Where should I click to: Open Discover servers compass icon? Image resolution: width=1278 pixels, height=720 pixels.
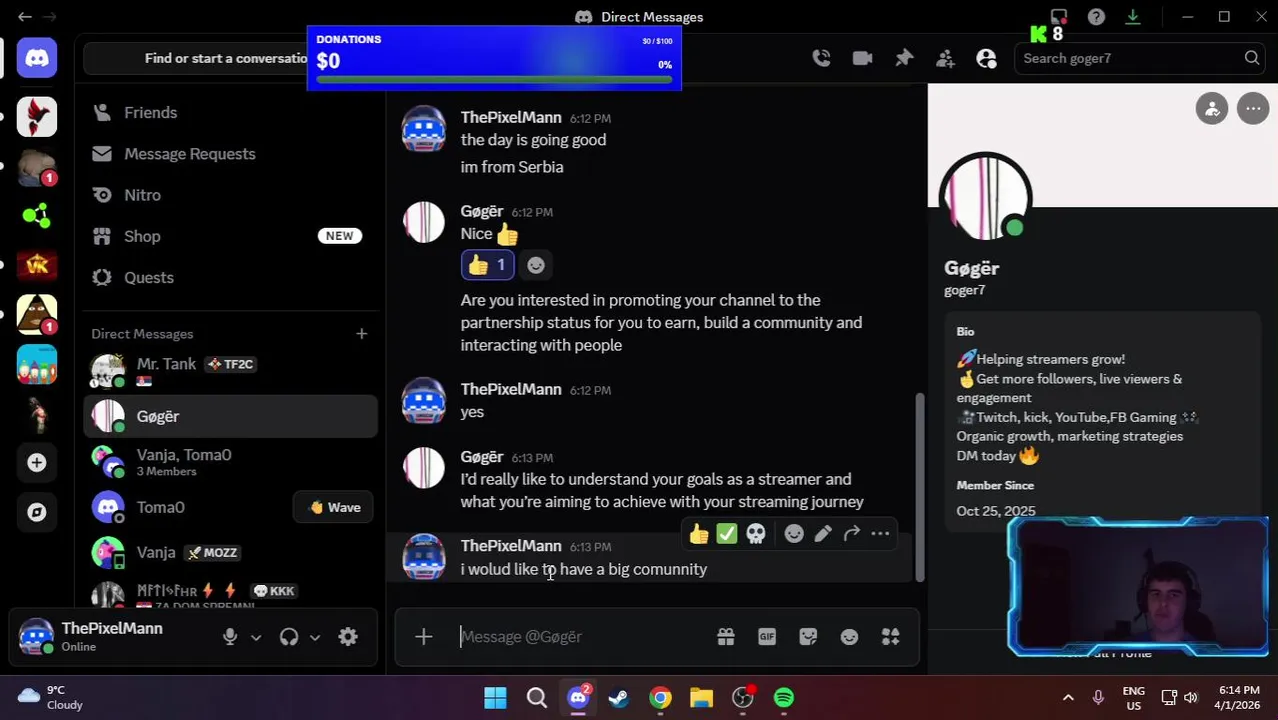[37, 512]
